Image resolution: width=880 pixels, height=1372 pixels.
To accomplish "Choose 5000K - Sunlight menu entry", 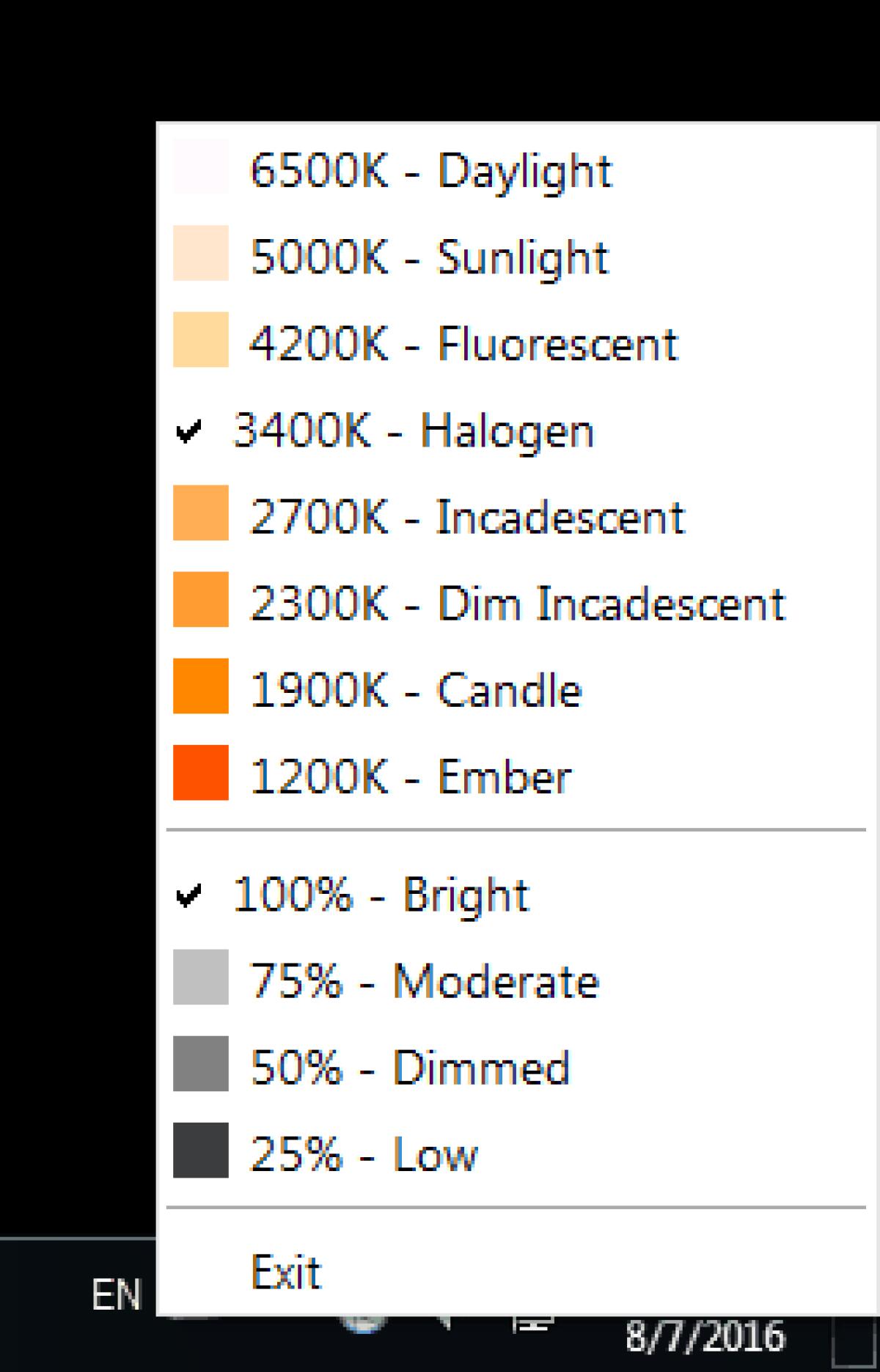I will click(x=429, y=257).
